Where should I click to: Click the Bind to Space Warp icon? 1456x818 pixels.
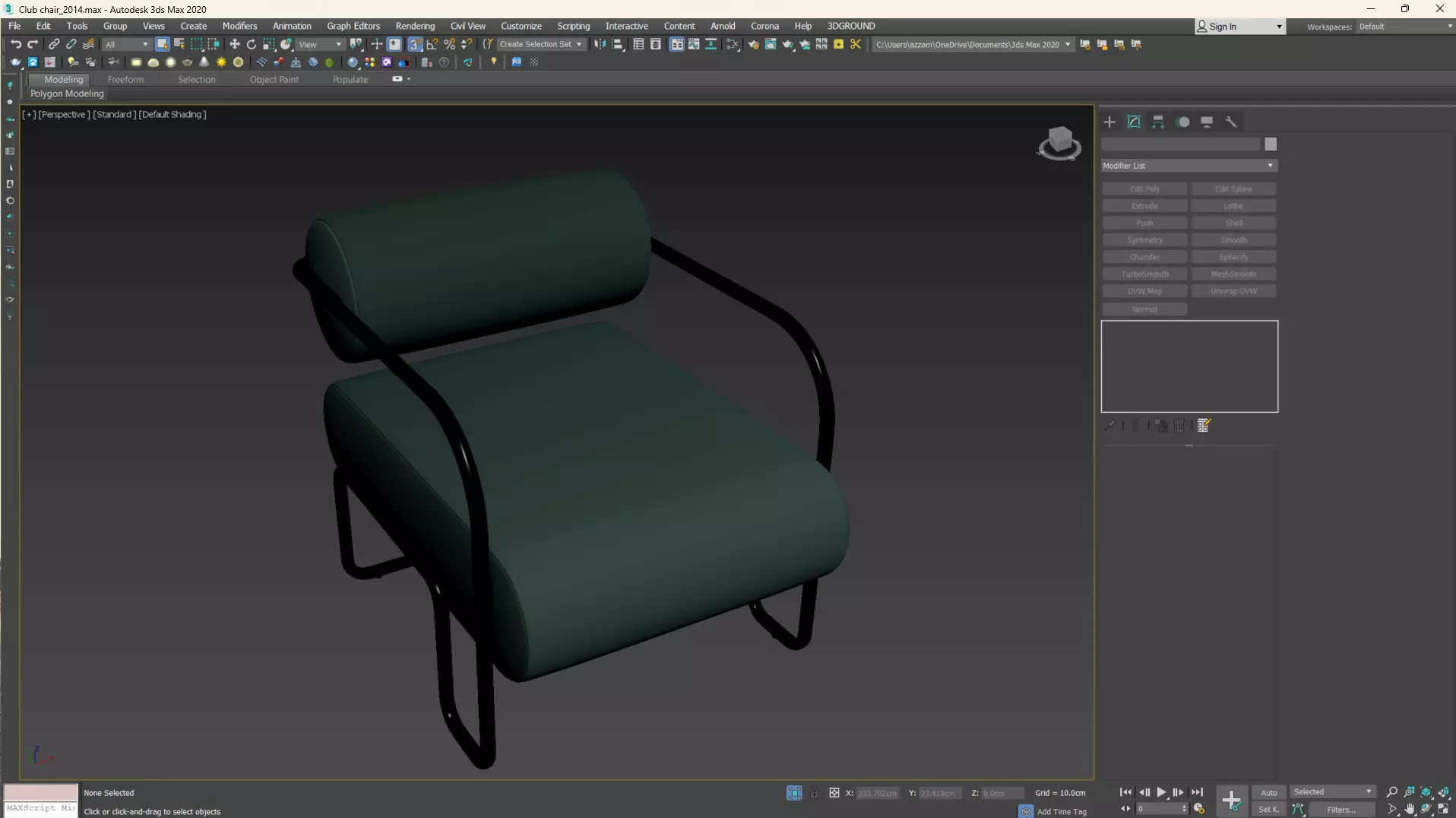tap(88, 44)
